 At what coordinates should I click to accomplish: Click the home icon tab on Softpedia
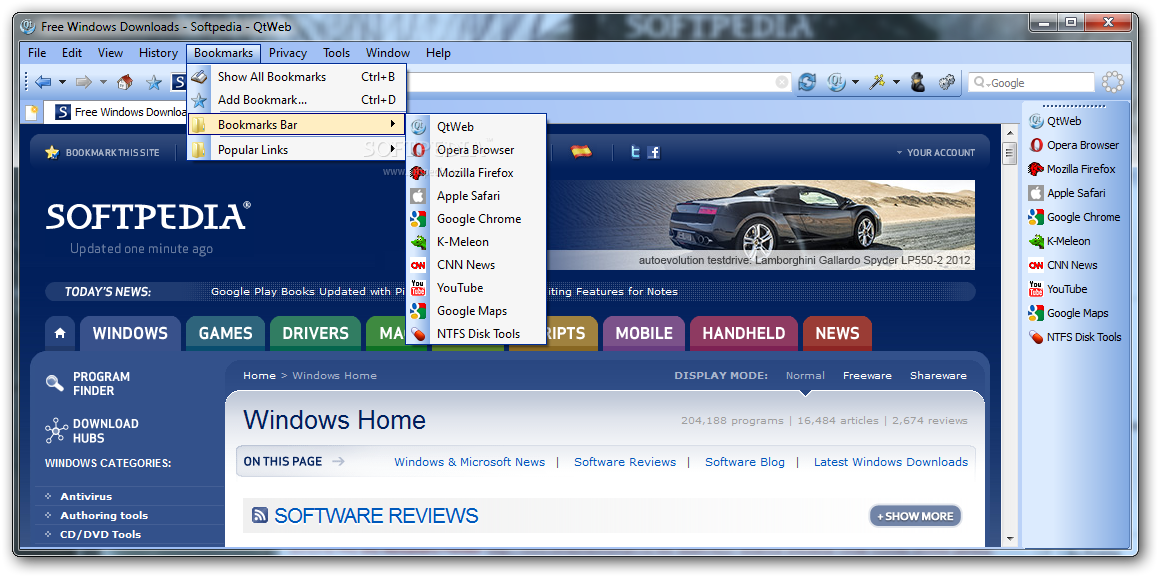click(60, 333)
